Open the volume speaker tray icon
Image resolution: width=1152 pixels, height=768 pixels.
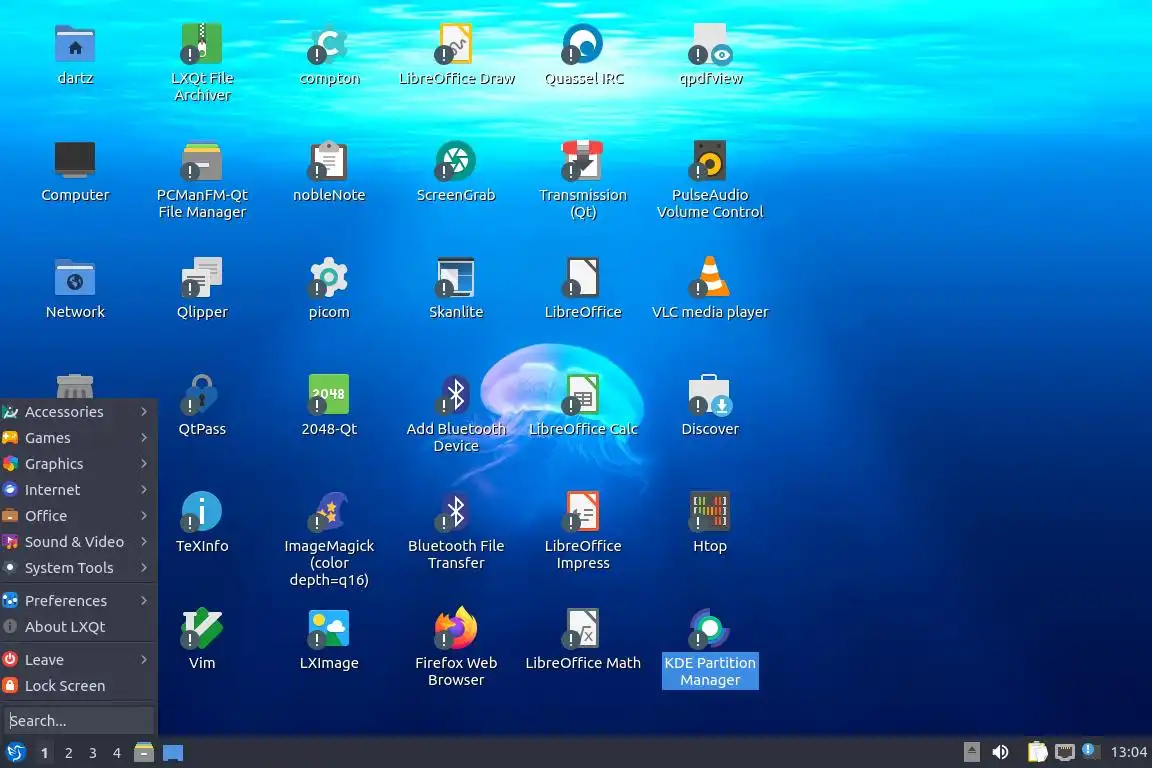click(x=1000, y=752)
